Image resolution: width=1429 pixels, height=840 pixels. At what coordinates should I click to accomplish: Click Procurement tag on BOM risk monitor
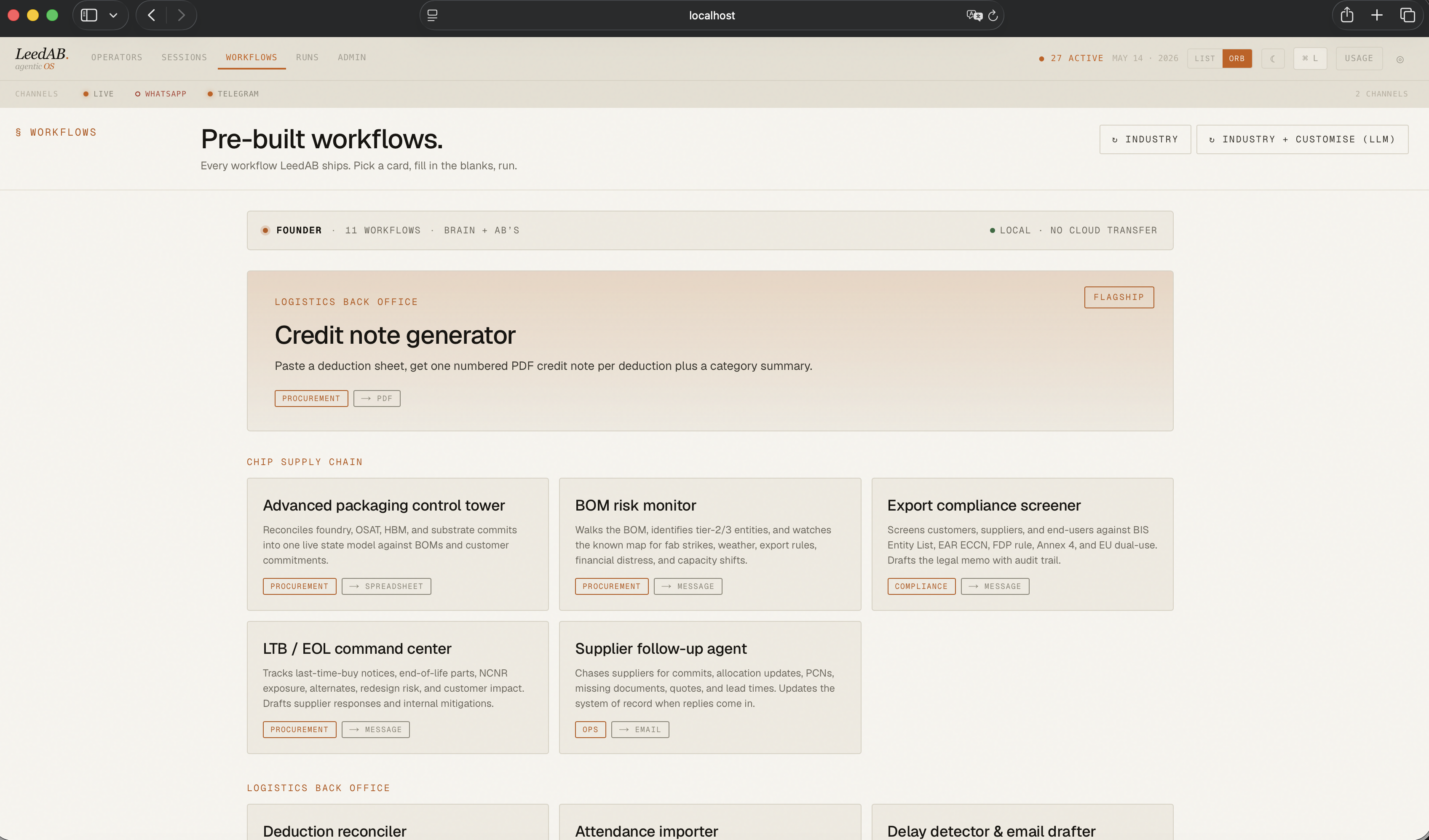[x=611, y=586]
